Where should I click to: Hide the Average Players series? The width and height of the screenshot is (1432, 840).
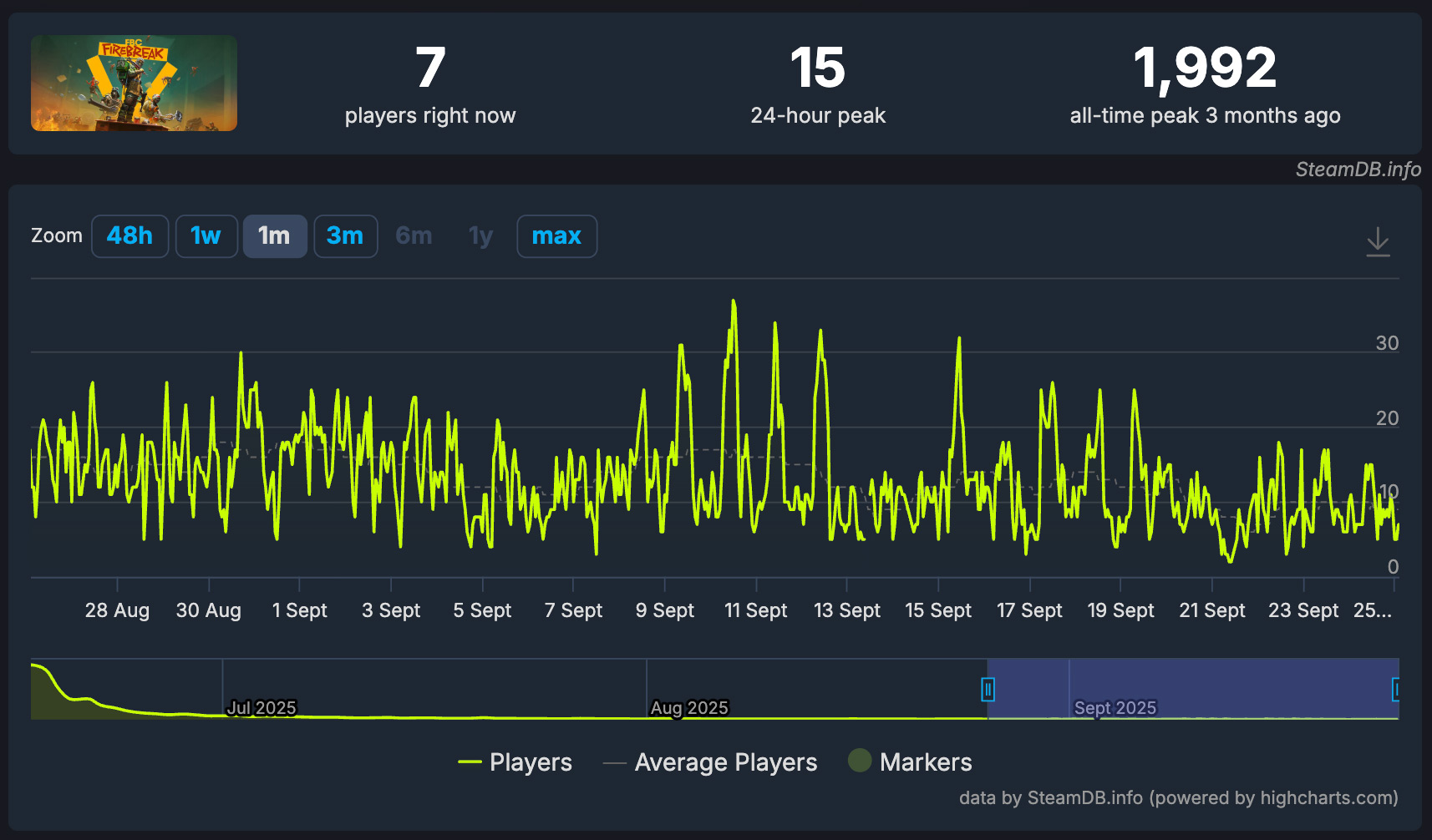pyautogui.click(x=710, y=762)
